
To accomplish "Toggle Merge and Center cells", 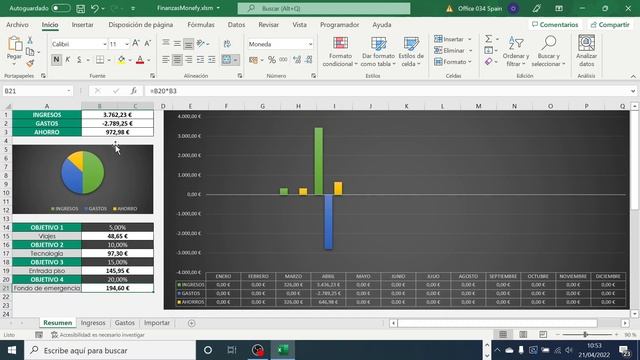I will coord(227,60).
